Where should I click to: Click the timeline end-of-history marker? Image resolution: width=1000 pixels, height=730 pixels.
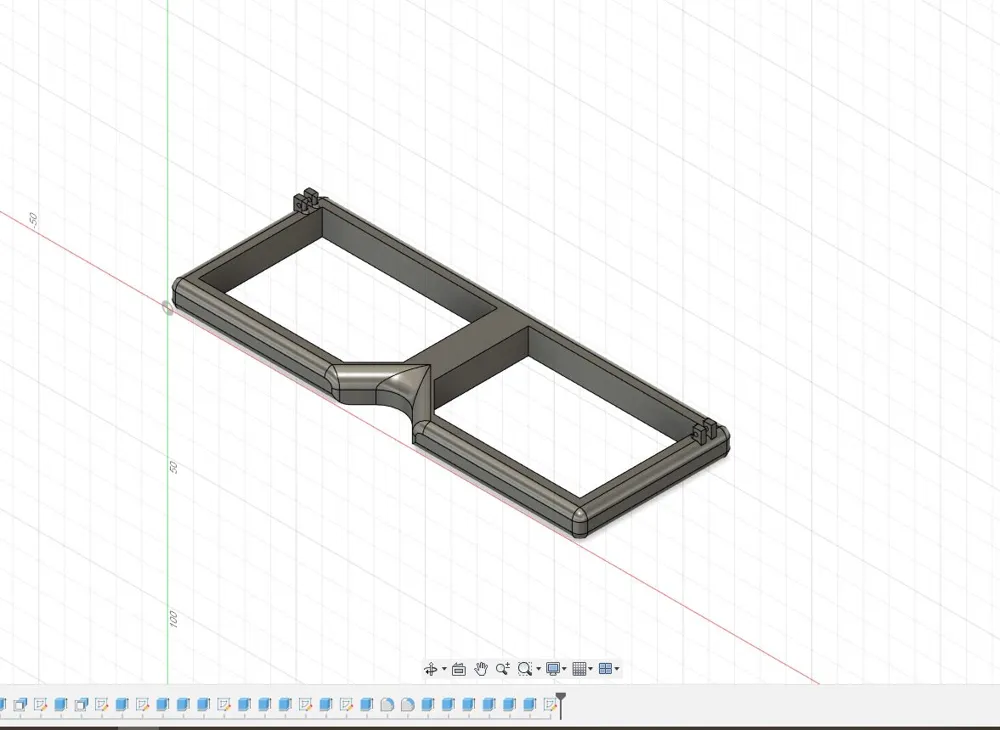pyautogui.click(x=561, y=704)
